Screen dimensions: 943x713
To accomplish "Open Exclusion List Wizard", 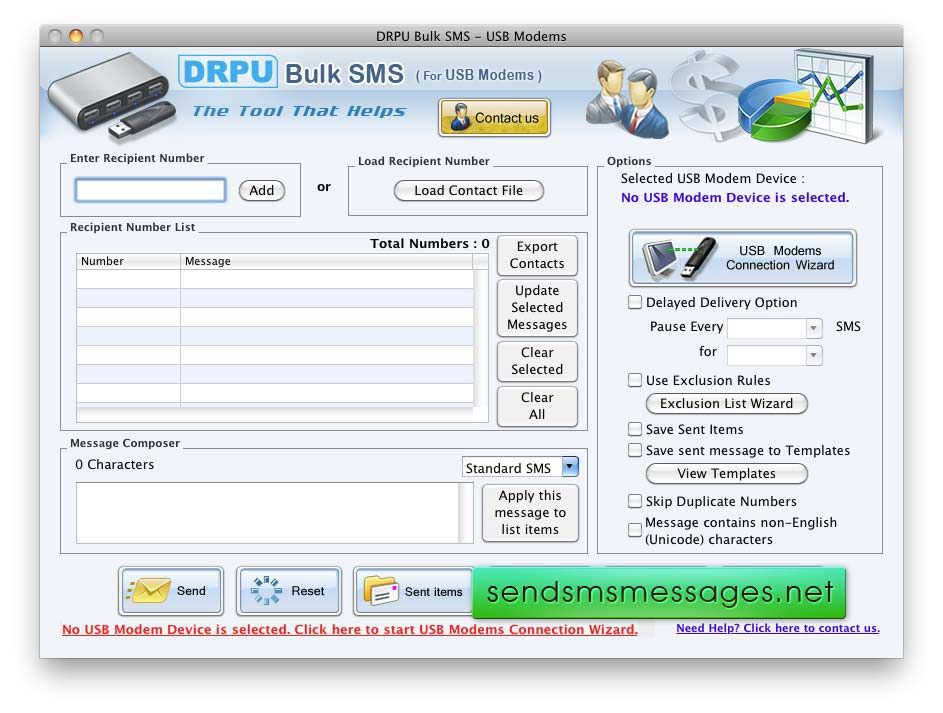I will tap(726, 403).
